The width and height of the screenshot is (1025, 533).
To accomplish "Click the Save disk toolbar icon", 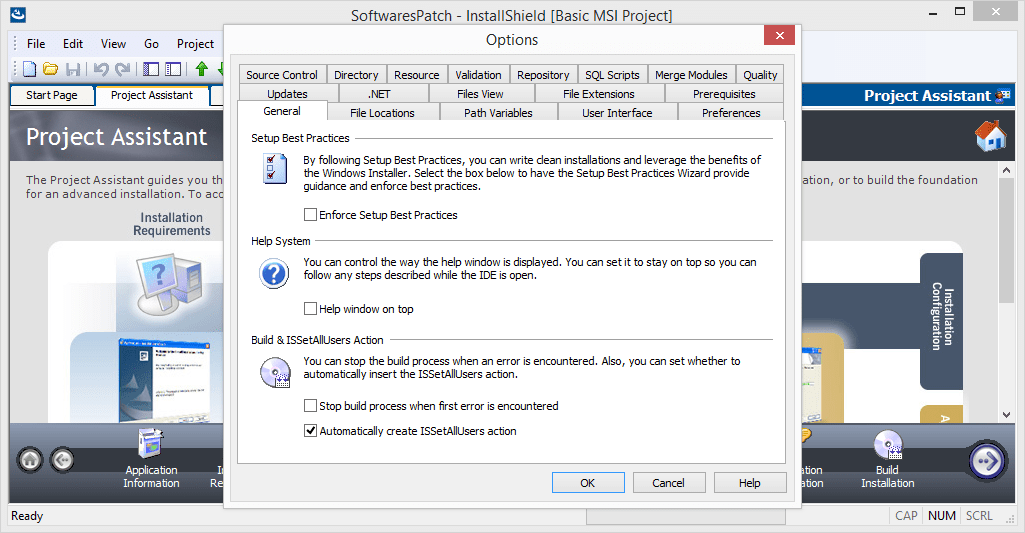I will tap(73, 69).
